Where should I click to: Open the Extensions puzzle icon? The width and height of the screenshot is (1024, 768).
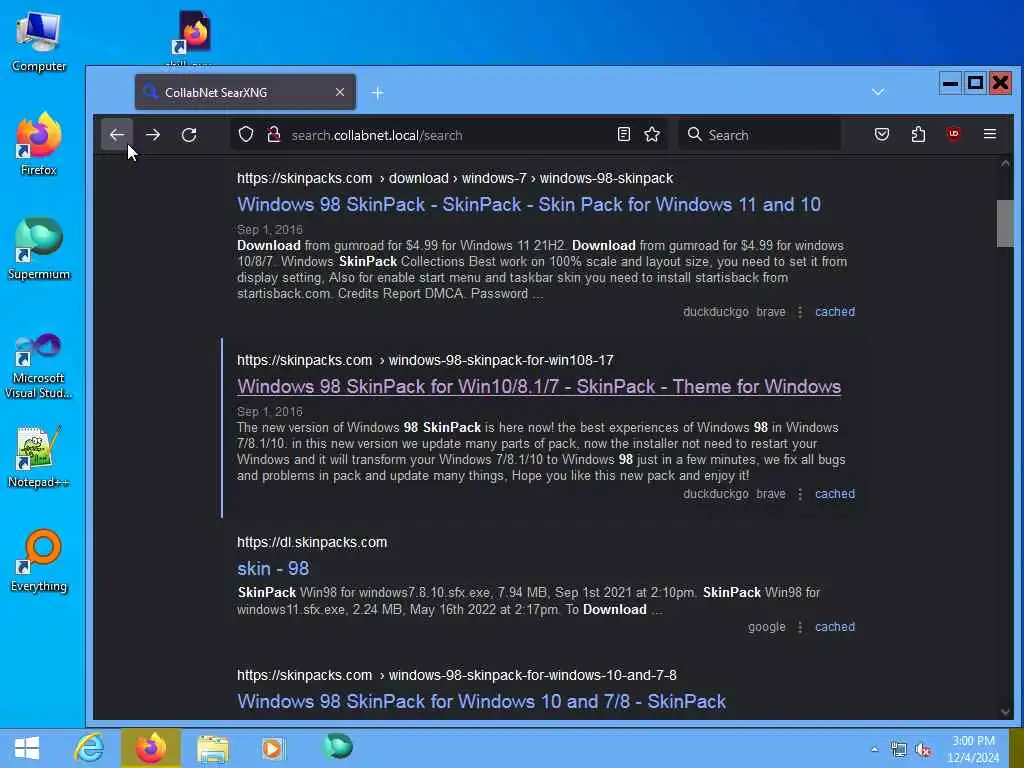[x=918, y=135]
